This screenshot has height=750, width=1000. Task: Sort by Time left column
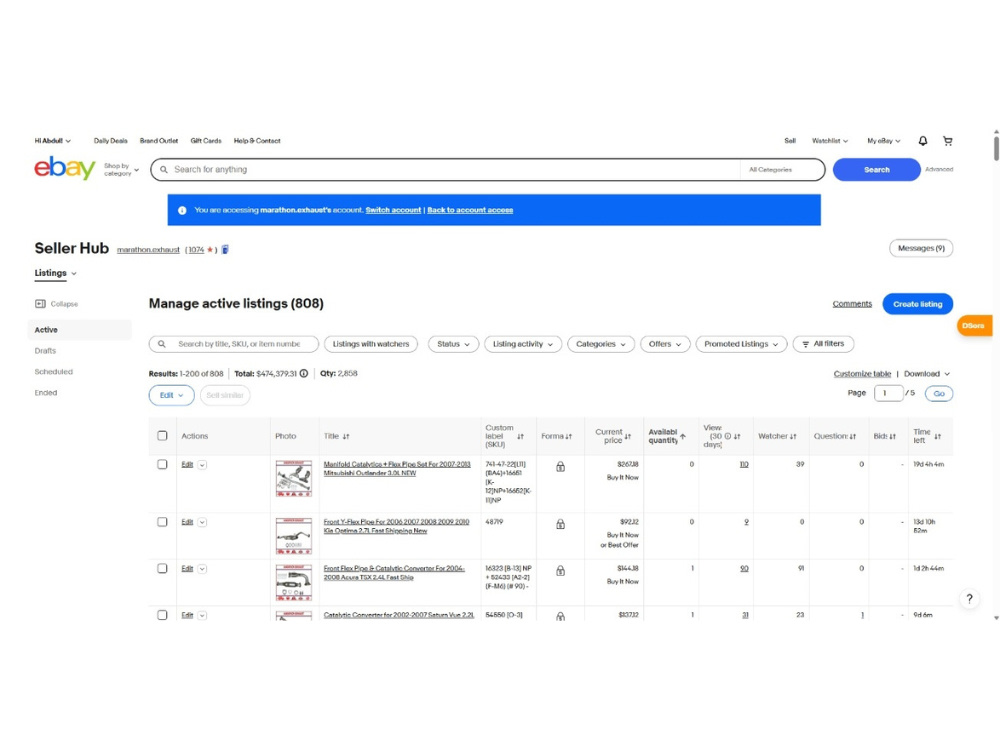pos(938,436)
